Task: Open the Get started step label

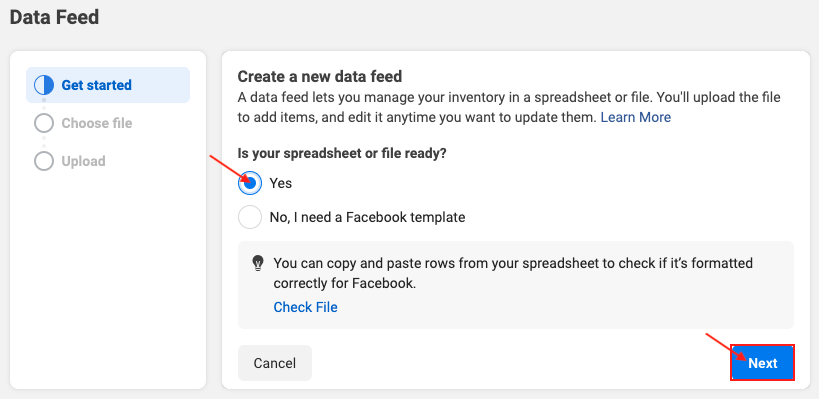Action: point(97,85)
